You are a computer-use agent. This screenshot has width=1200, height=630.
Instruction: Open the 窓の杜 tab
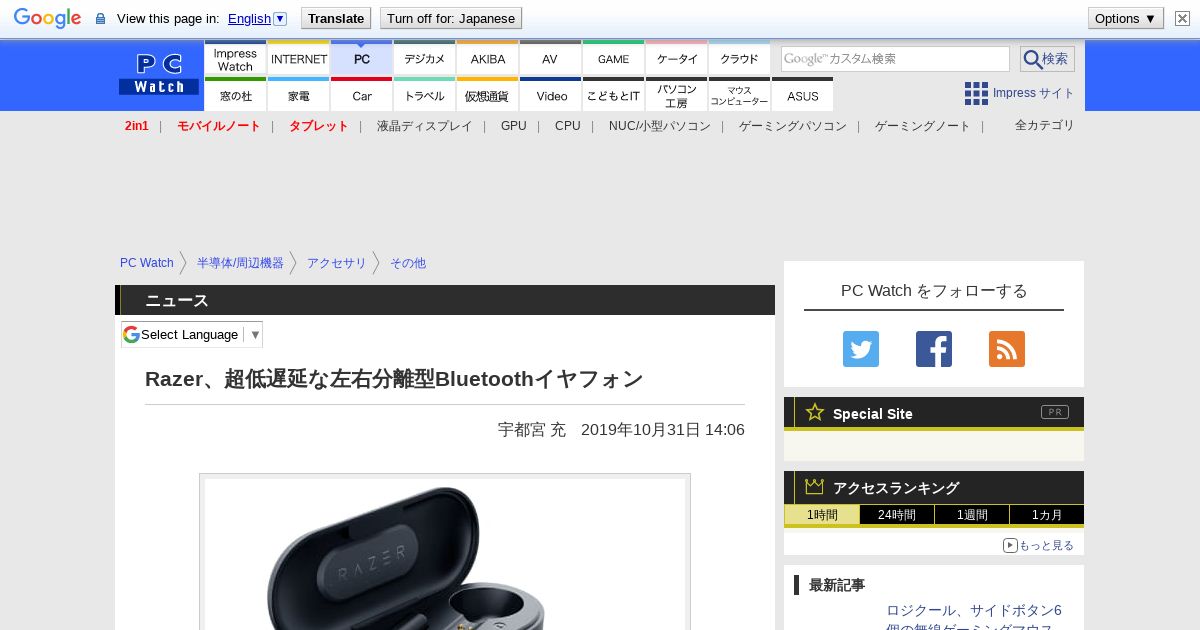pyautogui.click(x=235, y=95)
